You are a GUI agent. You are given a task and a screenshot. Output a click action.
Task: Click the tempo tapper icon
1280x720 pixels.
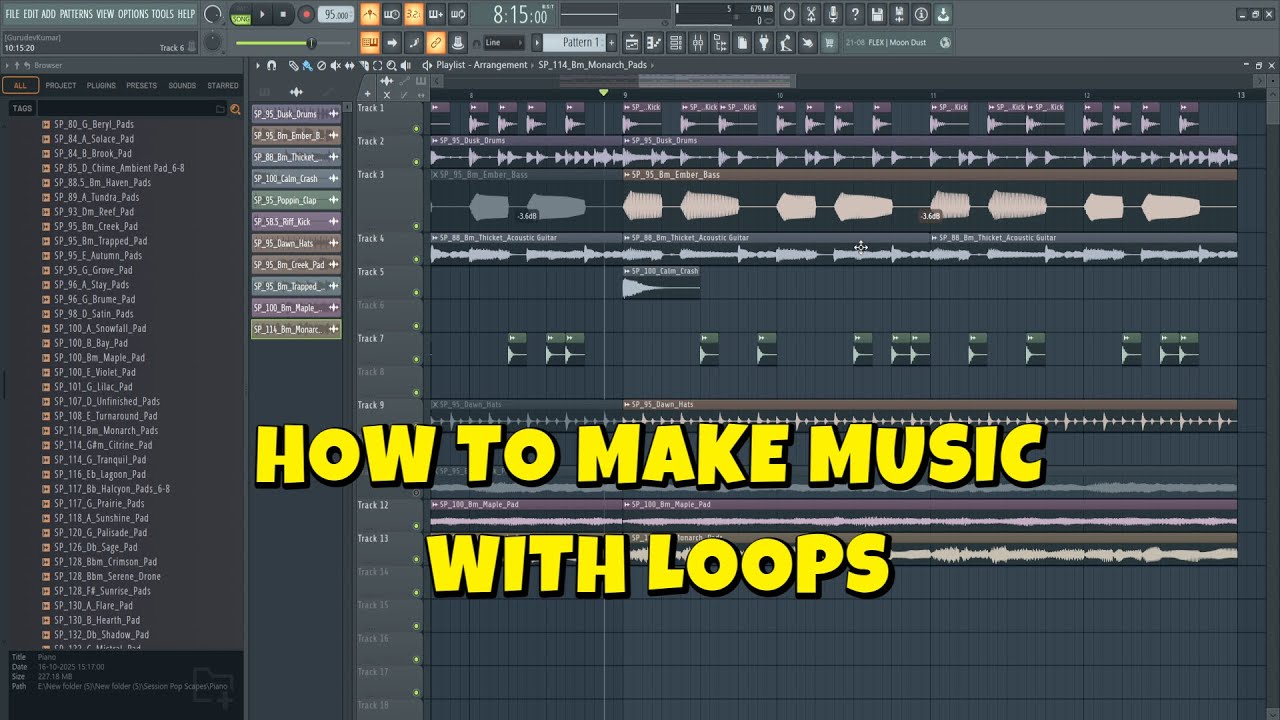click(x=786, y=43)
